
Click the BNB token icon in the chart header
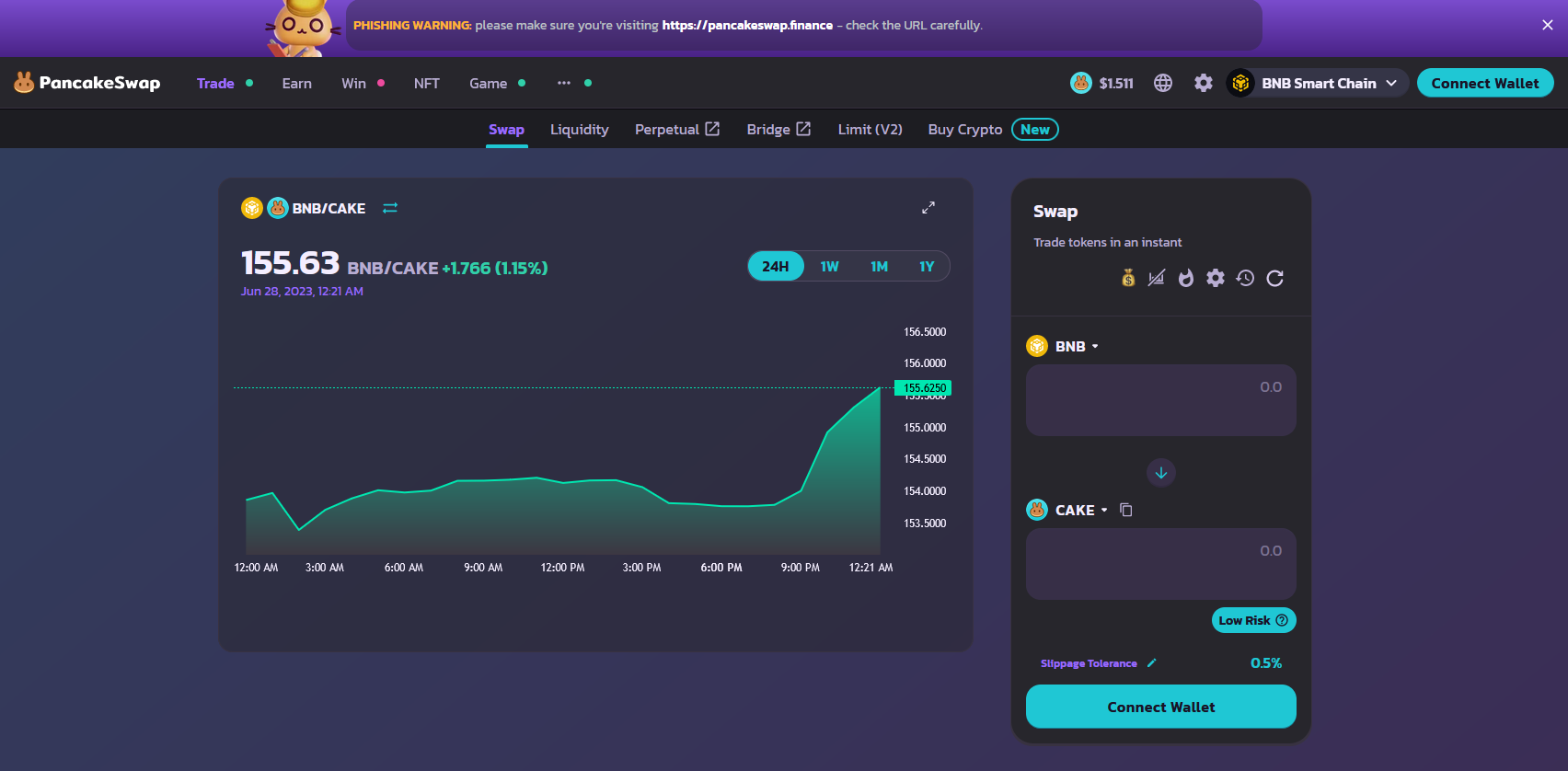click(252, 208)
